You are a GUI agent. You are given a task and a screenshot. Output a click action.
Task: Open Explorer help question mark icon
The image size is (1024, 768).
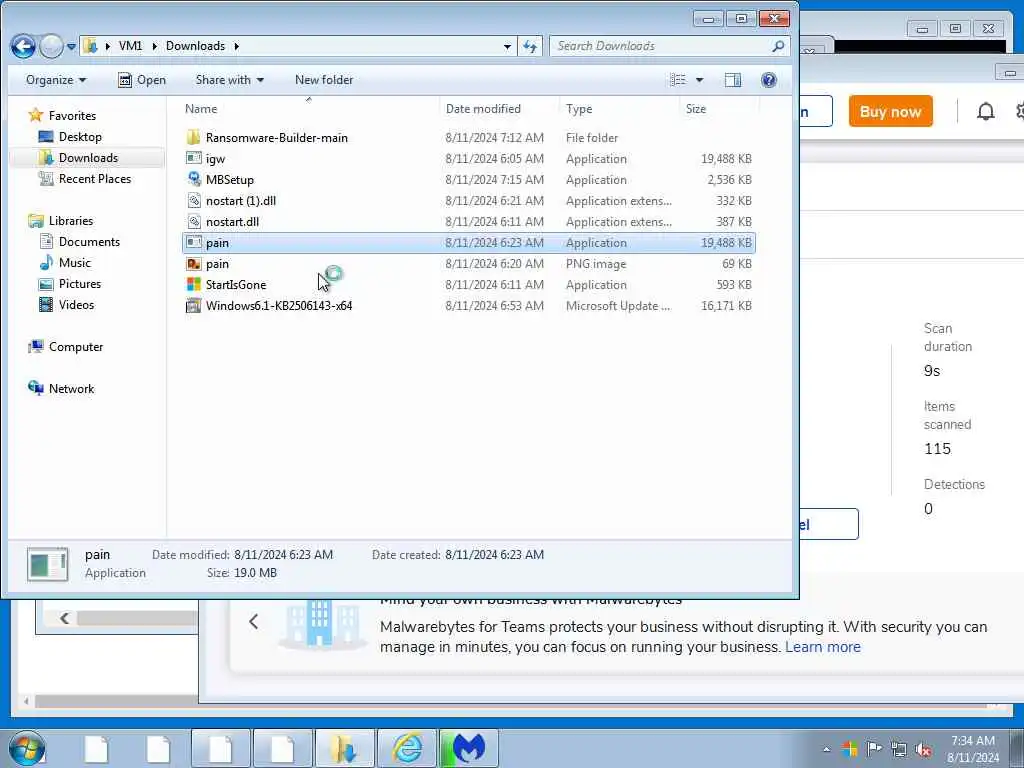pyautogui.click(x=769, y=80)
